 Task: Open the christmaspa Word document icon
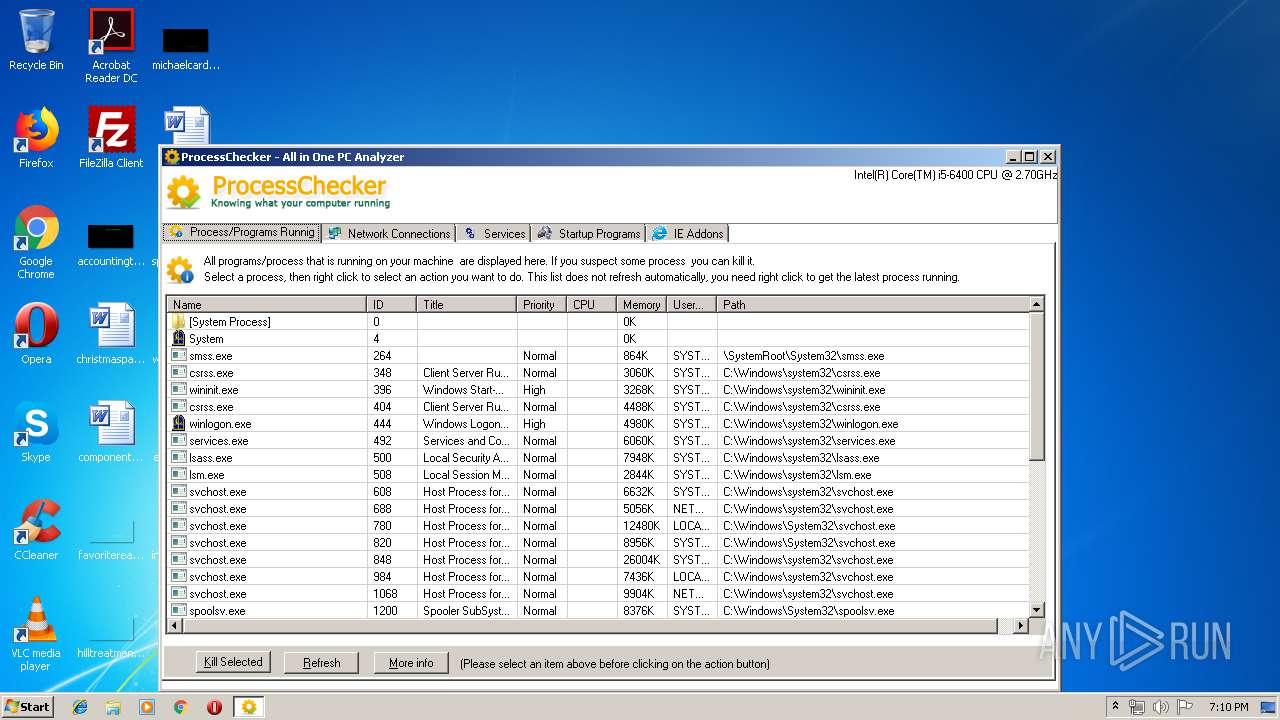111,334
